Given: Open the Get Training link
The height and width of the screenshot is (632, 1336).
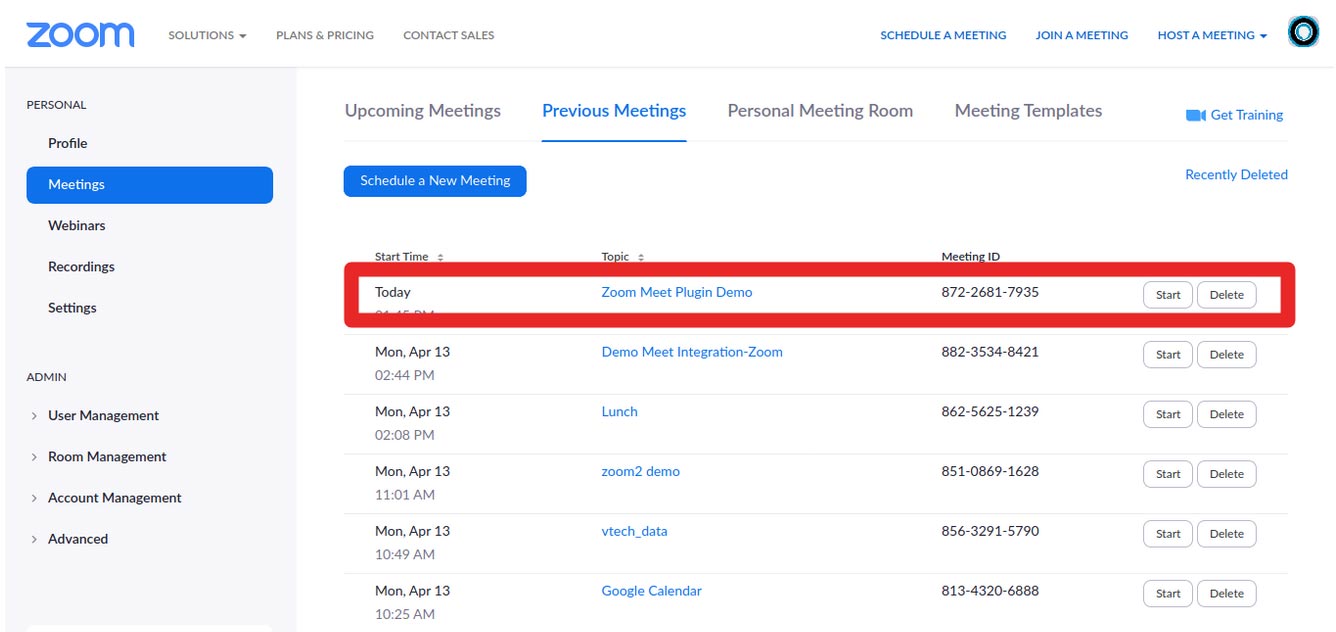Looking at the screenshot, I should pyautogui.click(x=1234, y=115).
